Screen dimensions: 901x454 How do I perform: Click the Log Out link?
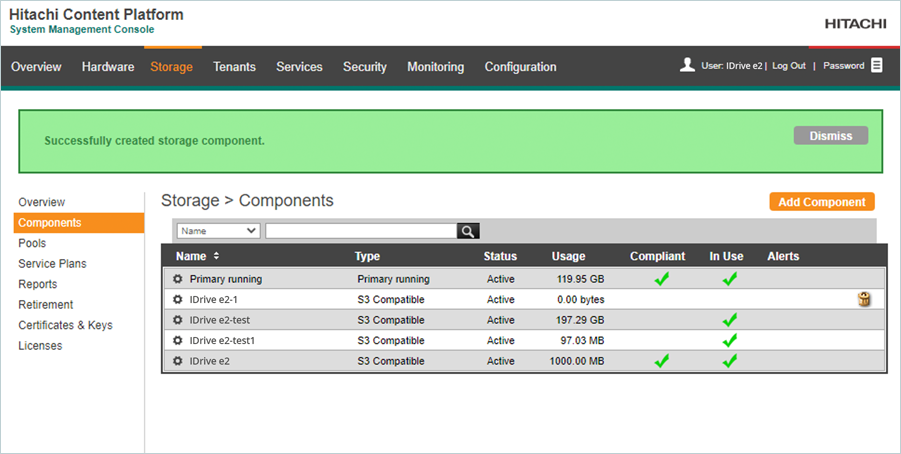pos(789,66)
